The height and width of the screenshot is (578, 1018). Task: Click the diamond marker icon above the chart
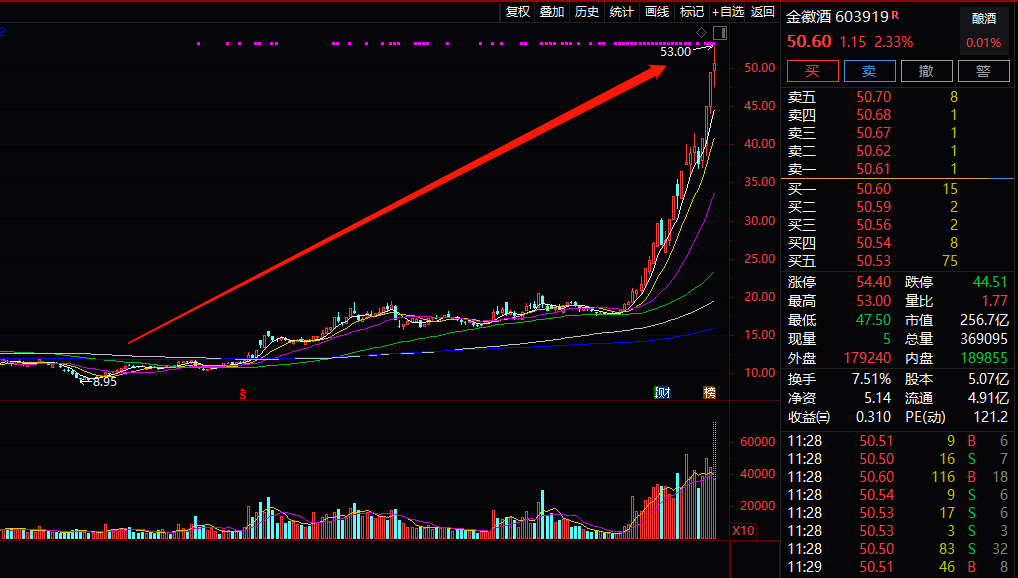[703, 33]
